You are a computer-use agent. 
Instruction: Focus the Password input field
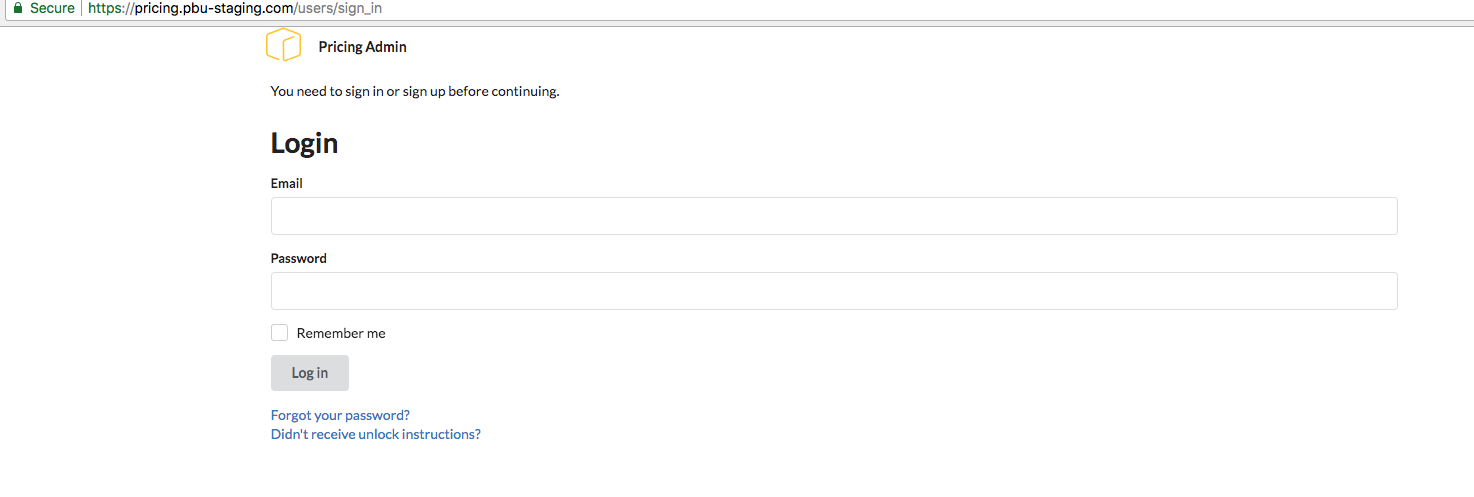(833, 291)
